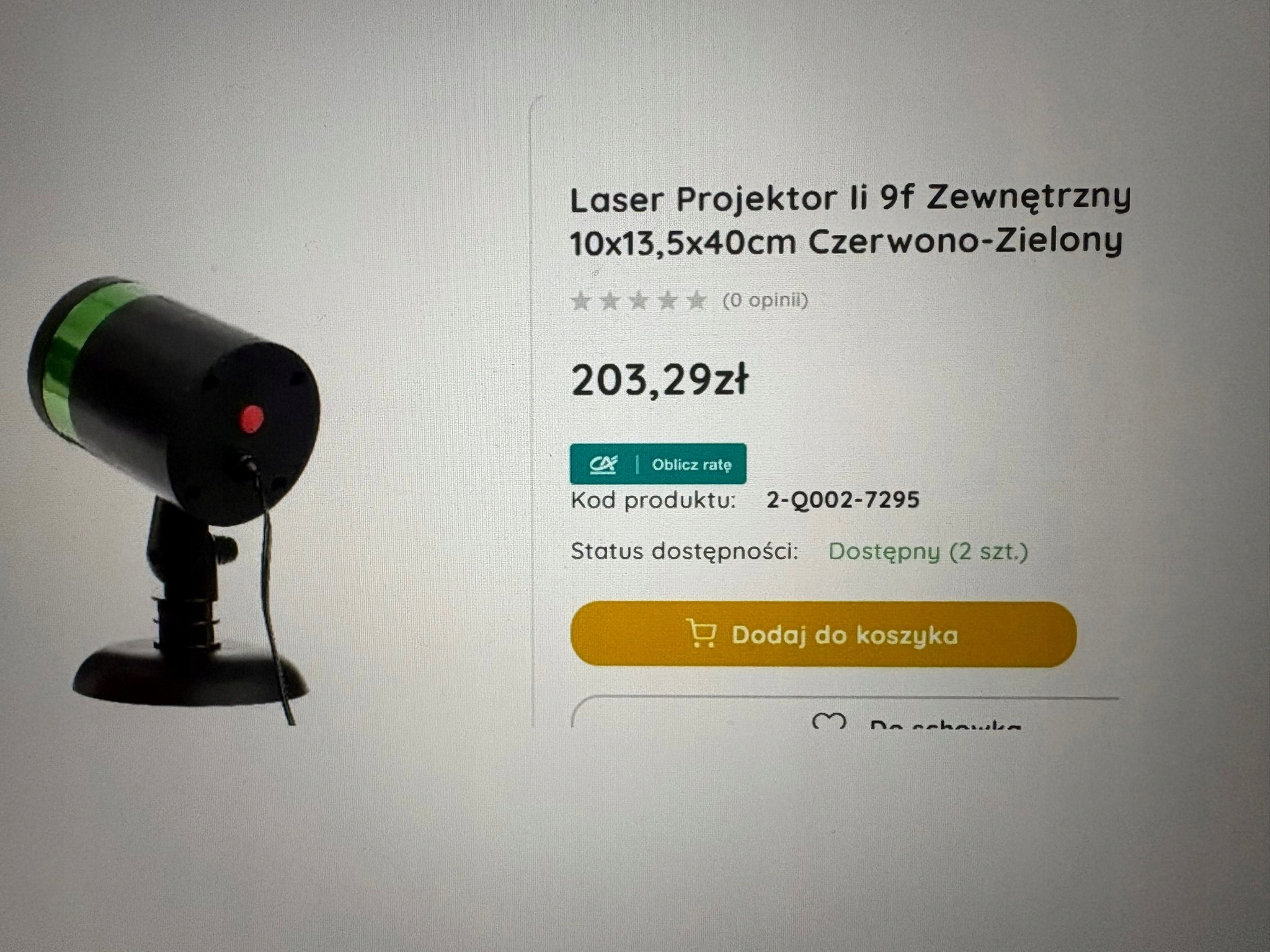1270x952 pixels.
Task: Click the Dostępny (2 szt.) status
Action: point(928,552)
